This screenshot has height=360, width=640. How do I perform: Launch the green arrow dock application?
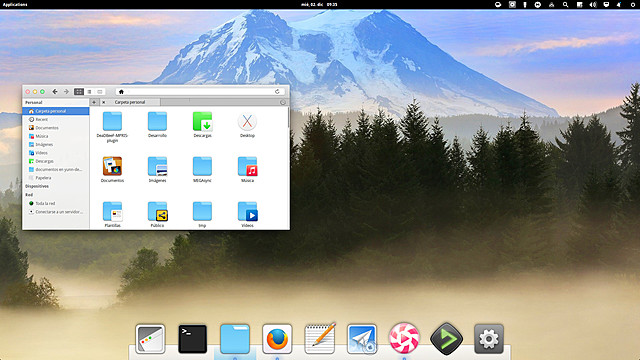pos(447,338)
